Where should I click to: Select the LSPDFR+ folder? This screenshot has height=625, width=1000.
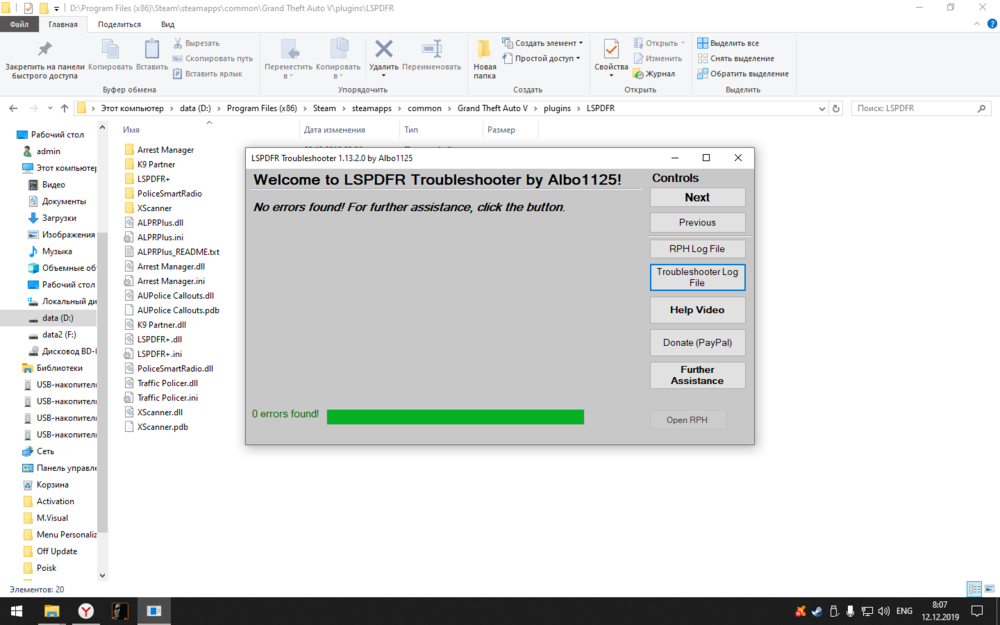(147, 179)
